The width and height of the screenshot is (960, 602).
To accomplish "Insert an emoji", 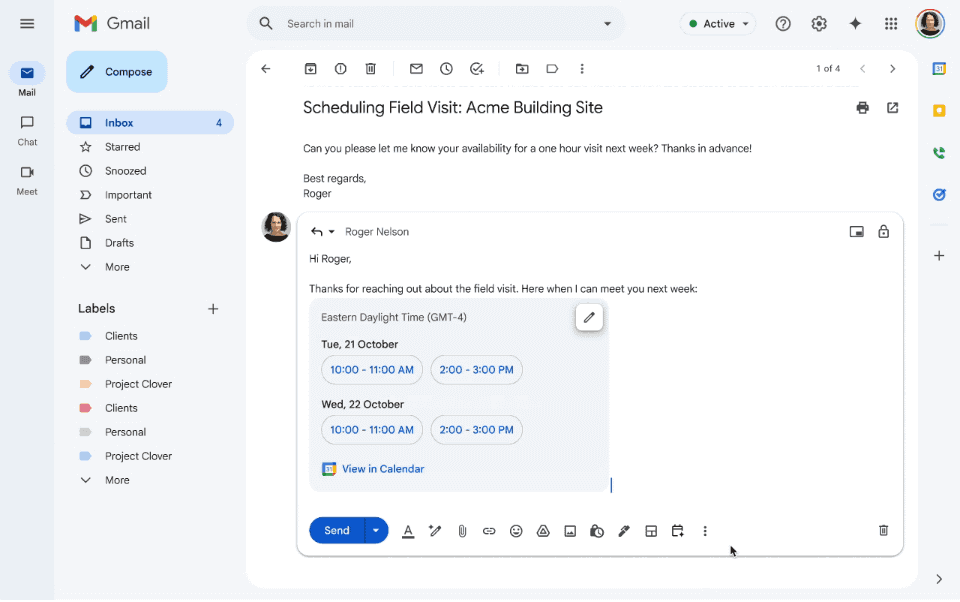I will click(516, 531).
